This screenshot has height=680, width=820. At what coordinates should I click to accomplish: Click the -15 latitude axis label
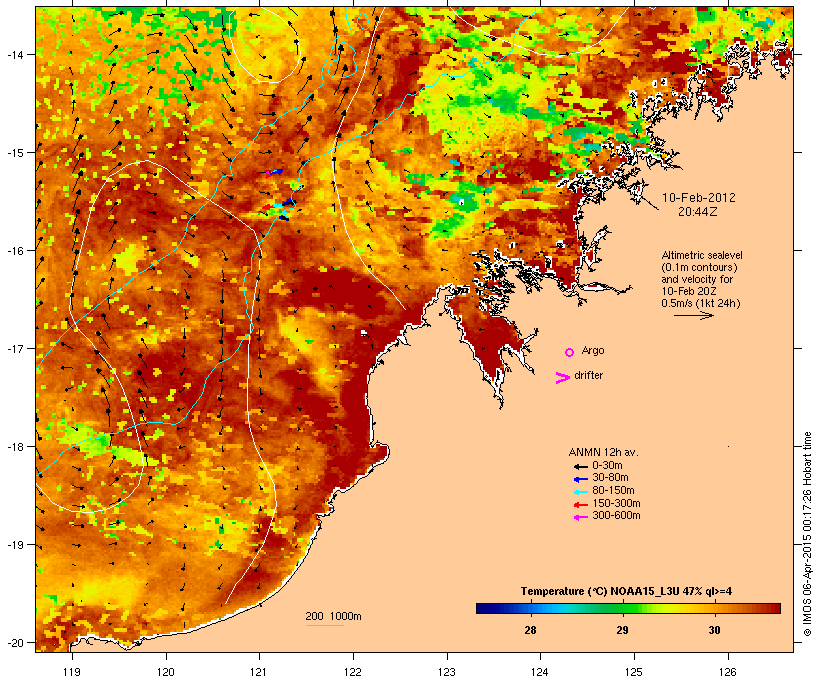[x=14, y=153]
